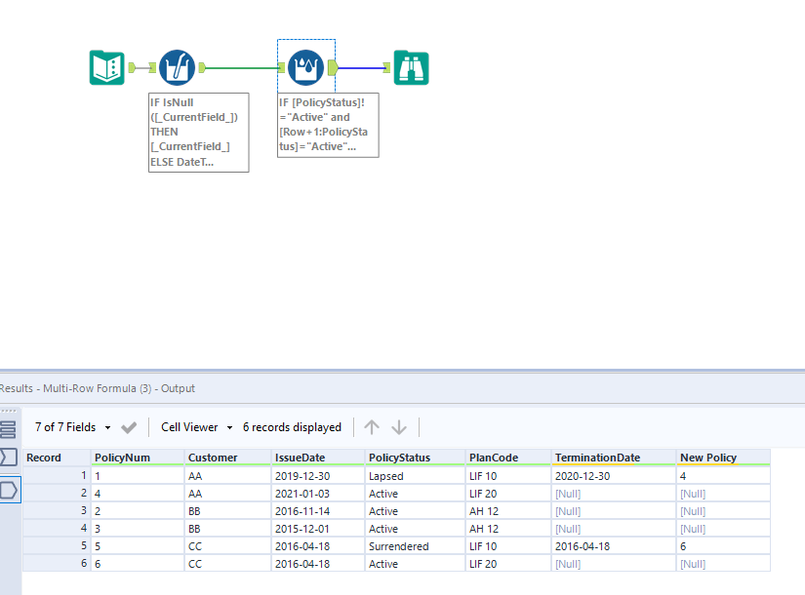
Task: Select the Browse binoculars tool
Action: (x=411, y=68)
